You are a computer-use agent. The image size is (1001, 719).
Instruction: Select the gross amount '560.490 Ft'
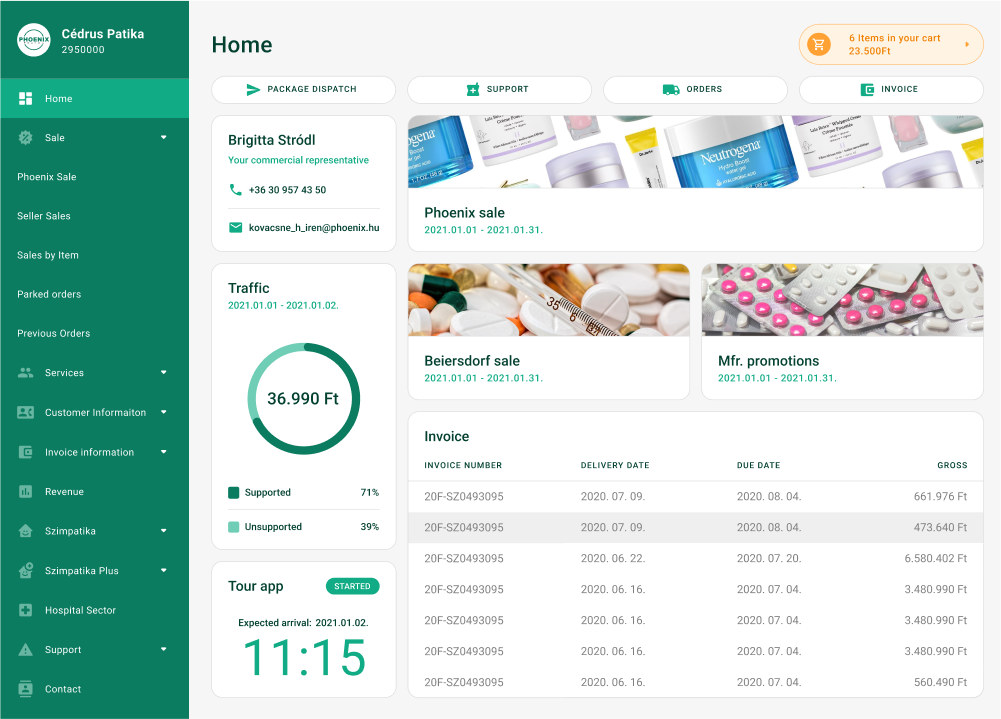click(x=940, y=682)
